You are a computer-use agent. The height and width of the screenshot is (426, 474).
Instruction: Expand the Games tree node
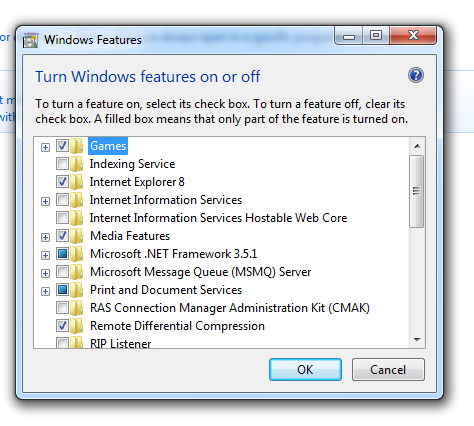click(45, 147)
